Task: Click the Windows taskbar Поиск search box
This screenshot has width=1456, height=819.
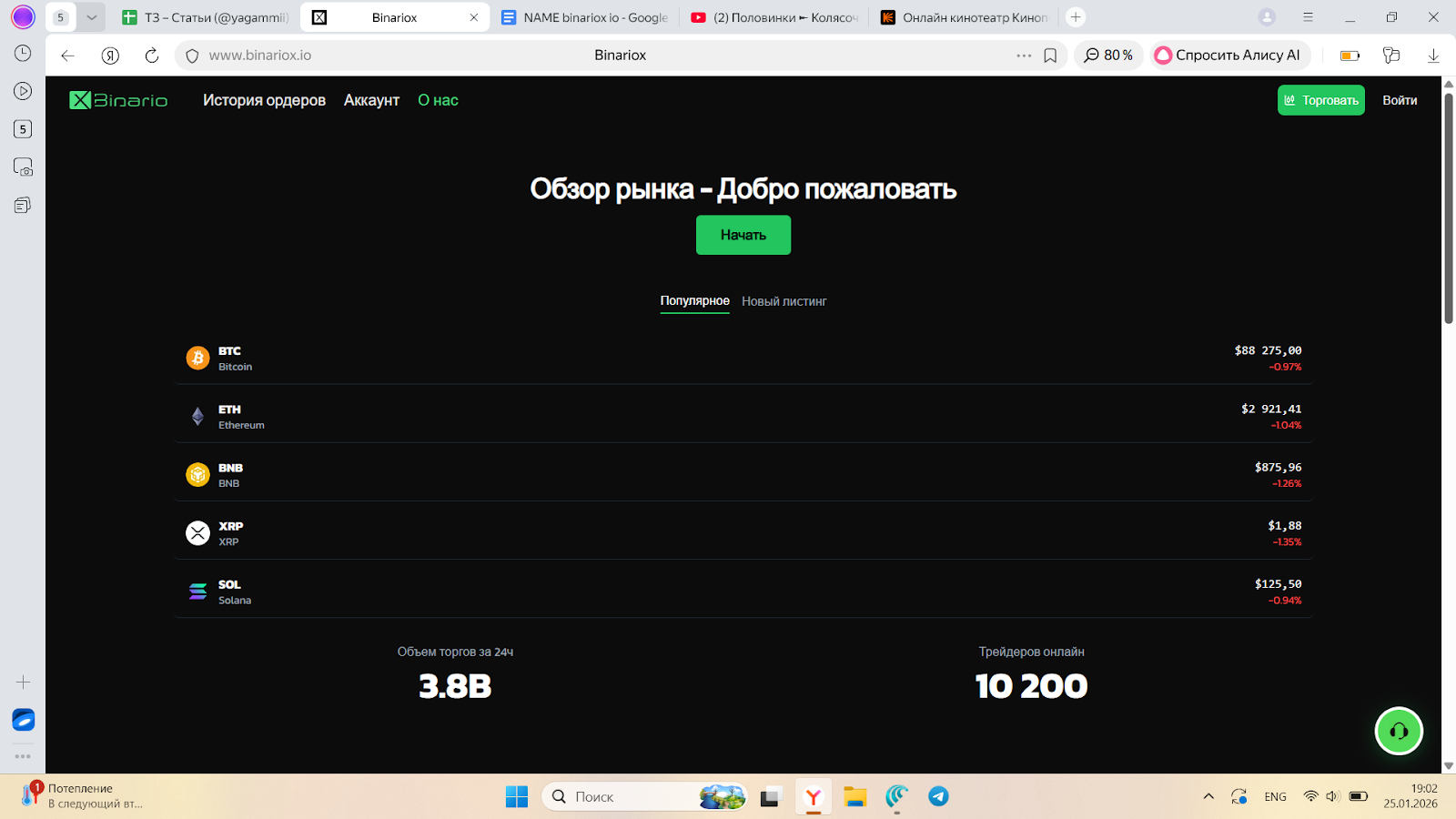Action: coord(644,796)
